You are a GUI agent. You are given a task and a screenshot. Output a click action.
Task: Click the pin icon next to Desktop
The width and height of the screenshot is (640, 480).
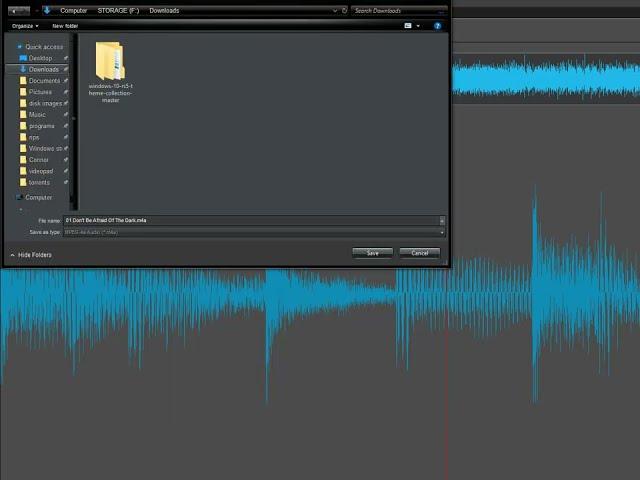click(x=66, y=58)
